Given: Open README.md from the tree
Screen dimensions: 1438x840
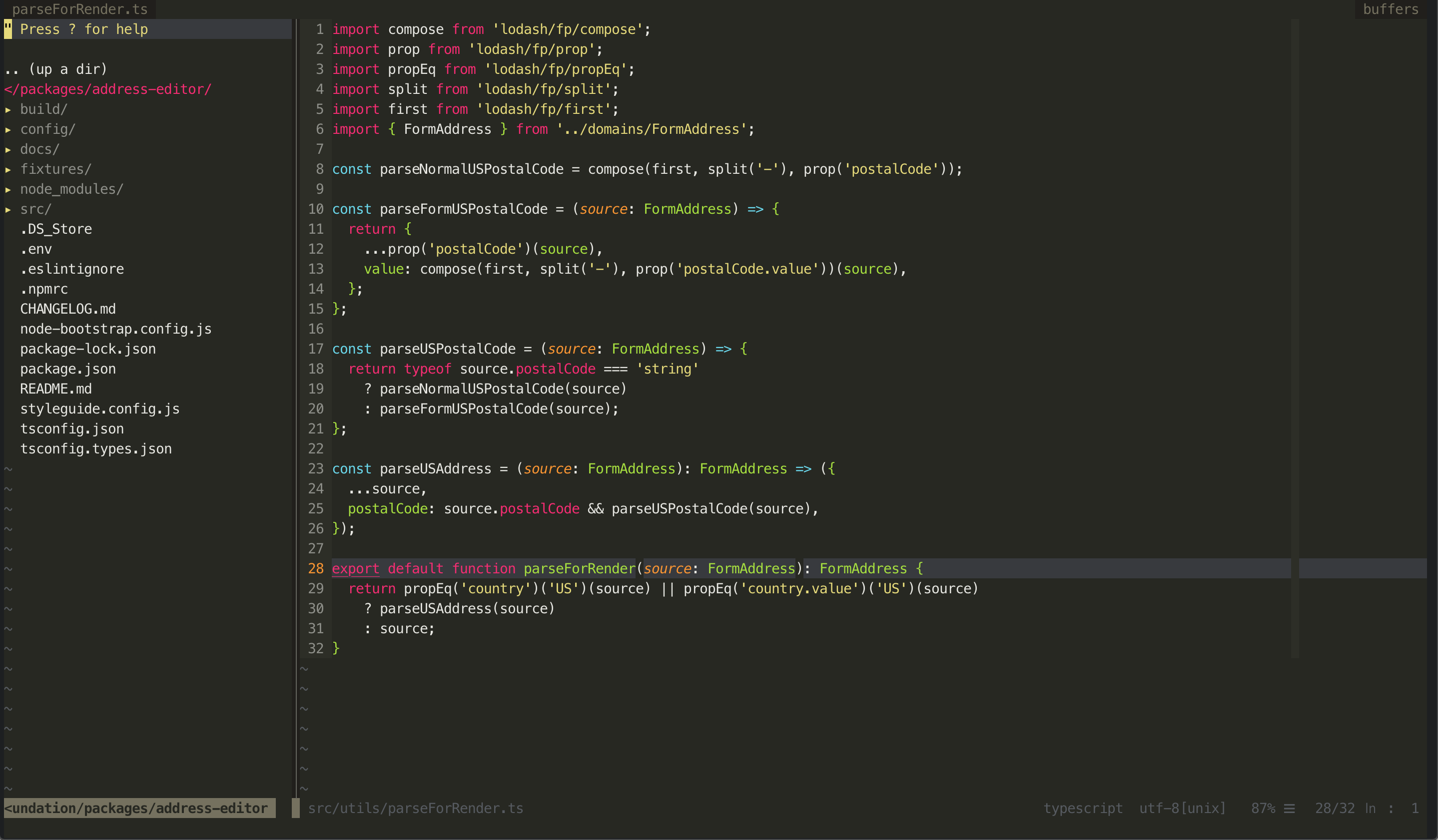Looking at the screenshot, I should 55,389.
